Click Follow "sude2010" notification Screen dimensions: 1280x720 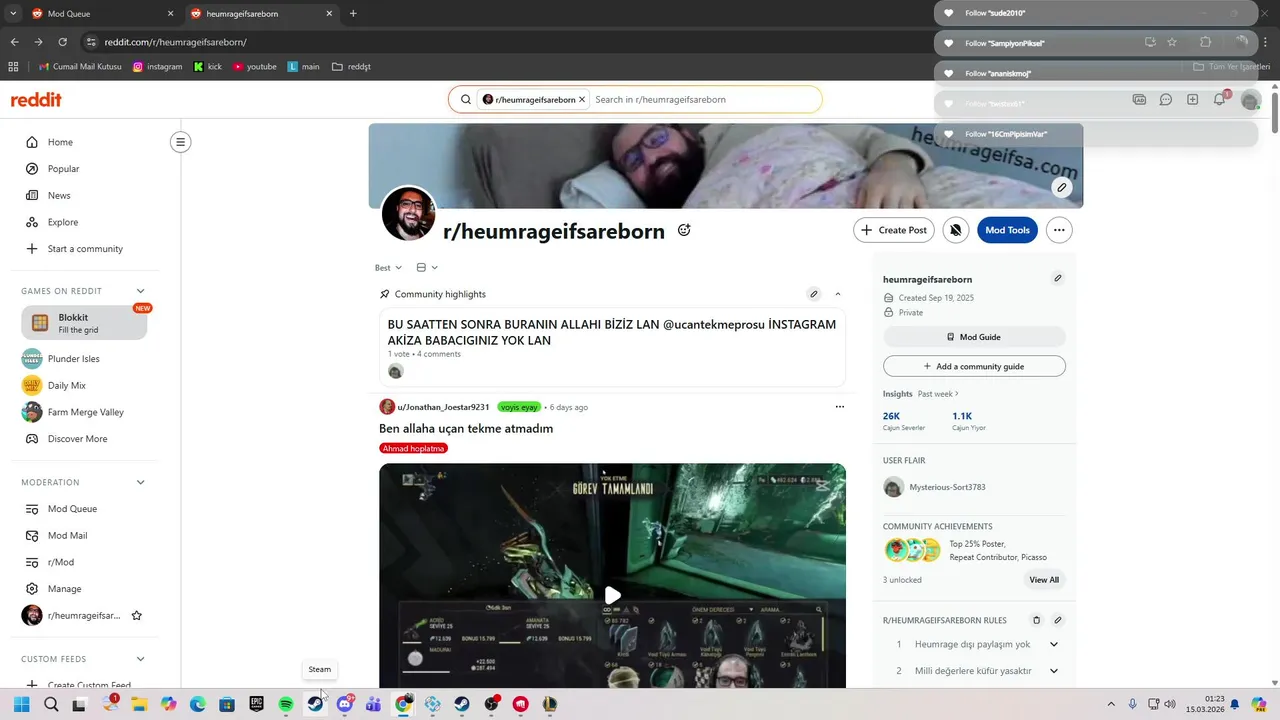1097,14
